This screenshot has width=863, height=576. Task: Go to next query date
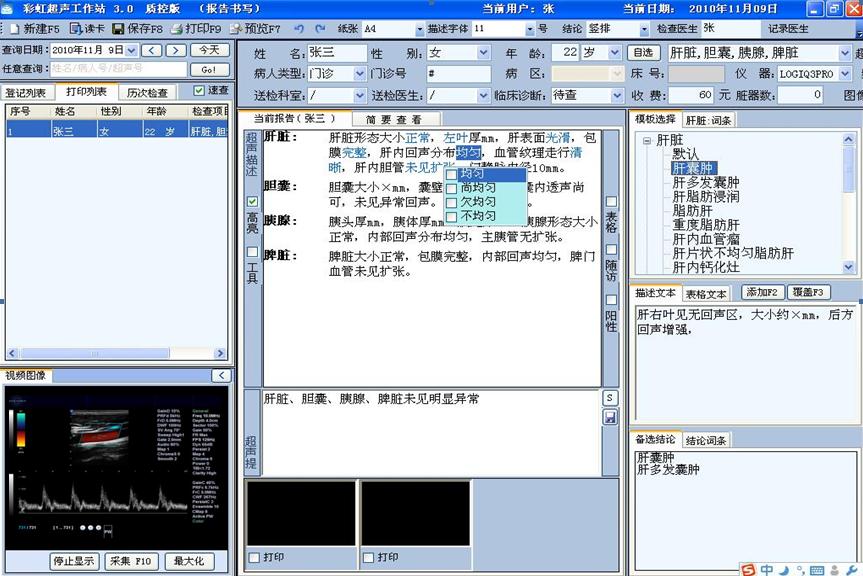click(x=176, y=50)
